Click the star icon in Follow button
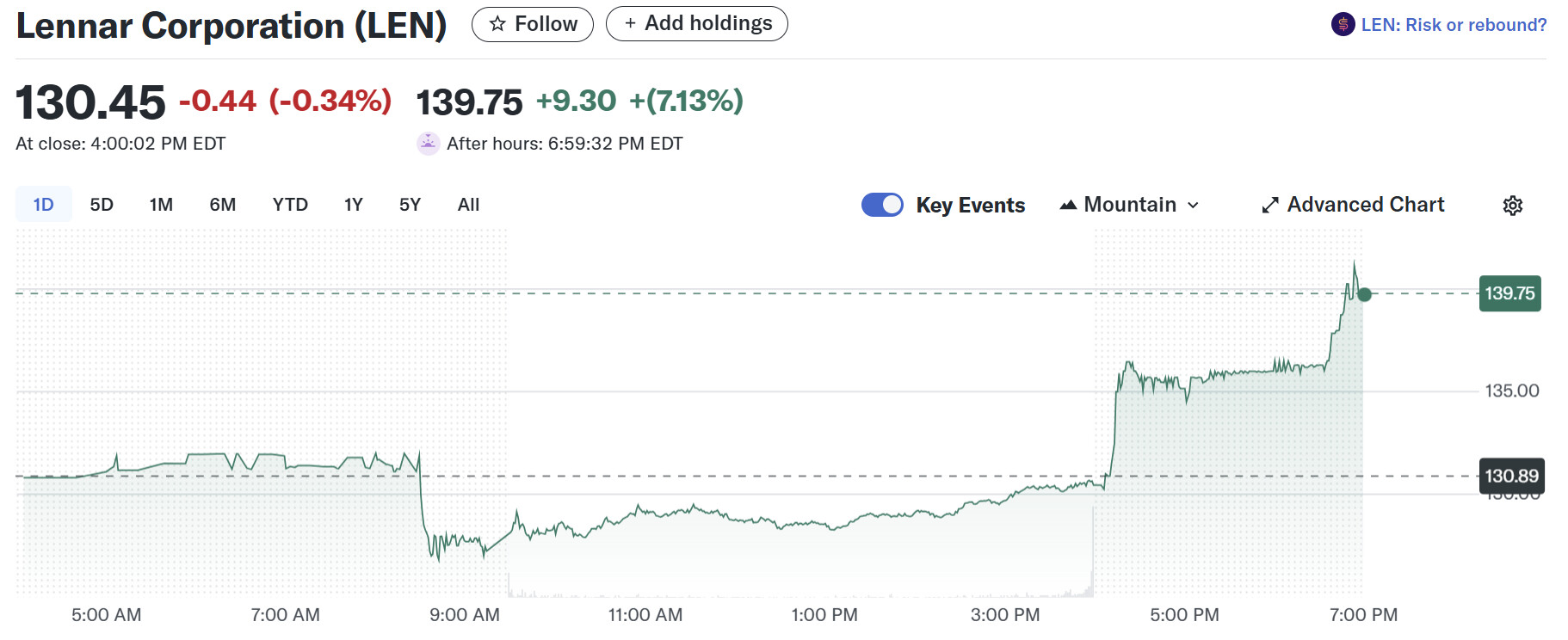The image size is (1568, 640). click(497, 24)
